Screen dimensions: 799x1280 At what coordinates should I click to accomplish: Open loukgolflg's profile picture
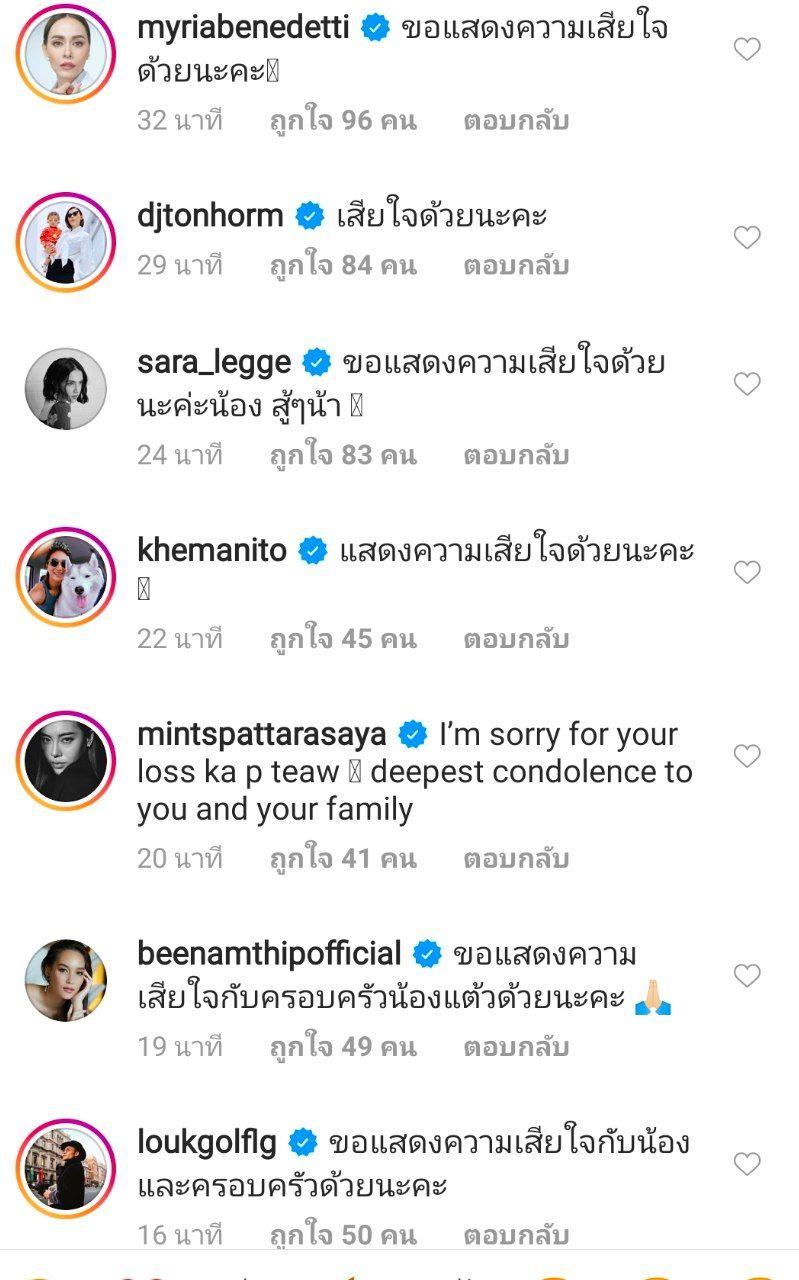65,1169
